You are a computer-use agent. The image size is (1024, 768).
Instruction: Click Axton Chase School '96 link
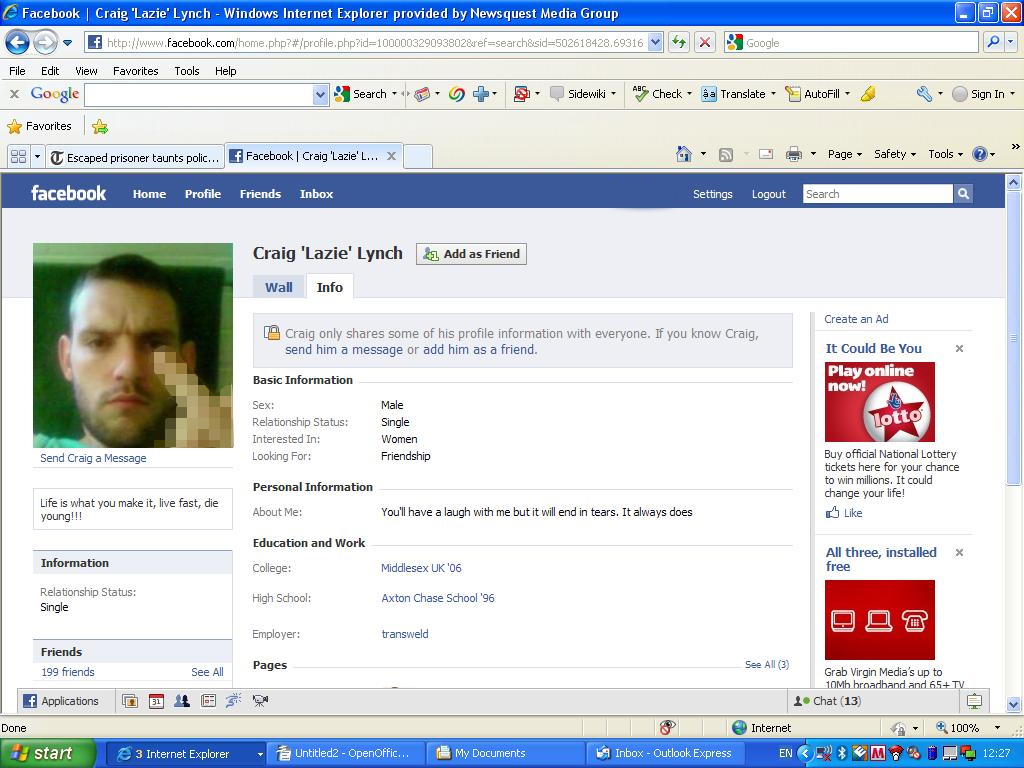(438, 598)
